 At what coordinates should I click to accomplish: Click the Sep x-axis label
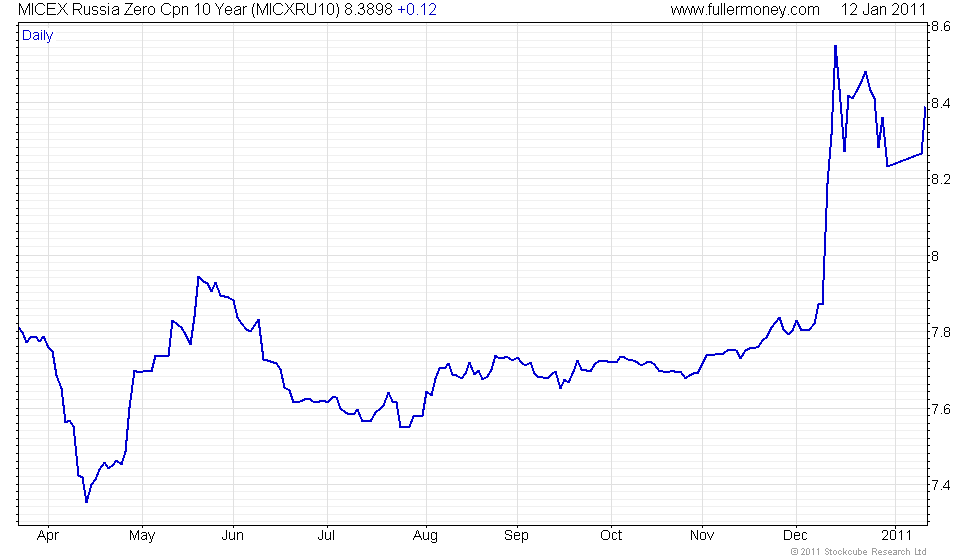(517, 536)
